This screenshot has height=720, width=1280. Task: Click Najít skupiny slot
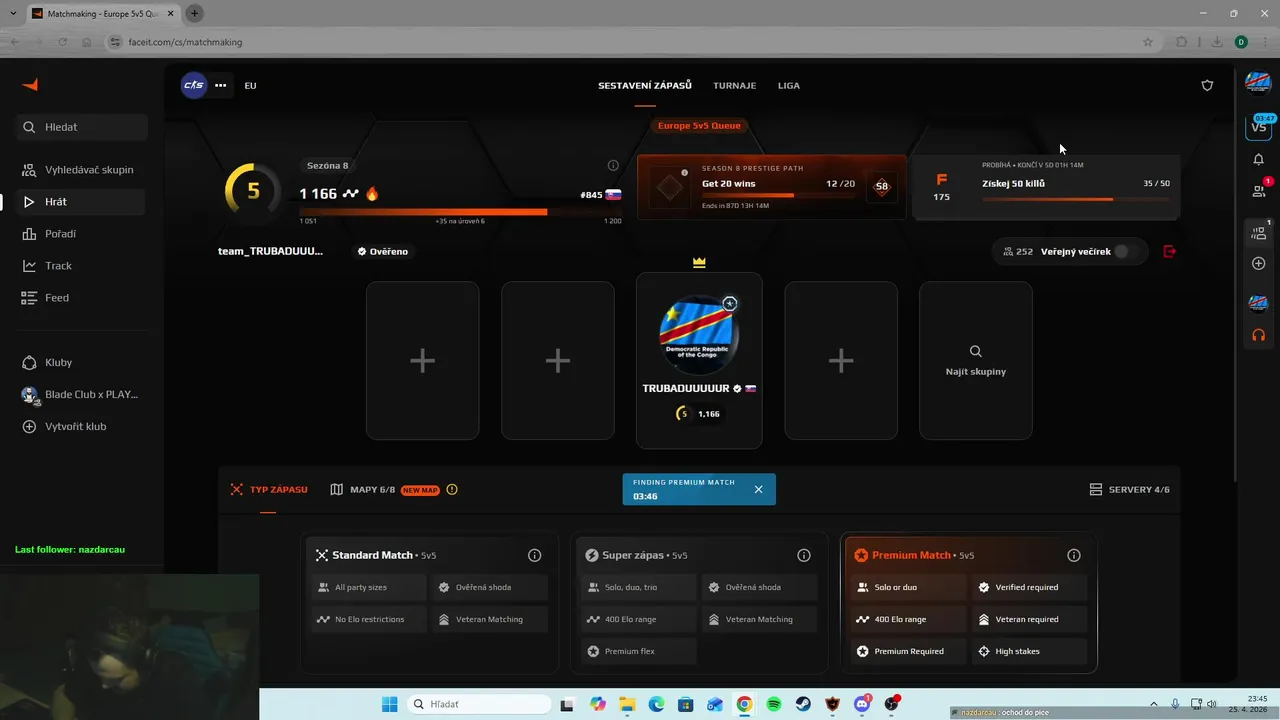(x=976, y=361)
